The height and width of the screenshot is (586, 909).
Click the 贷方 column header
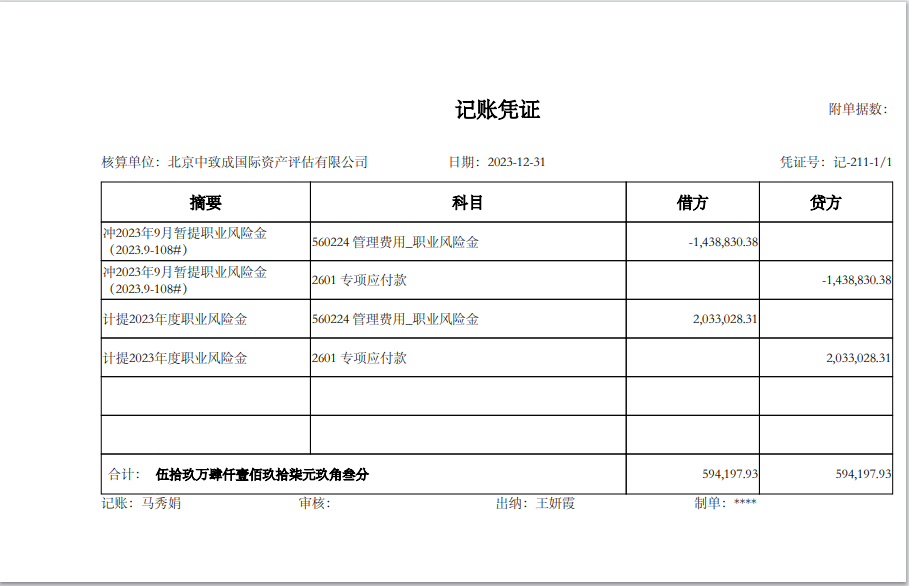[825, 203]
